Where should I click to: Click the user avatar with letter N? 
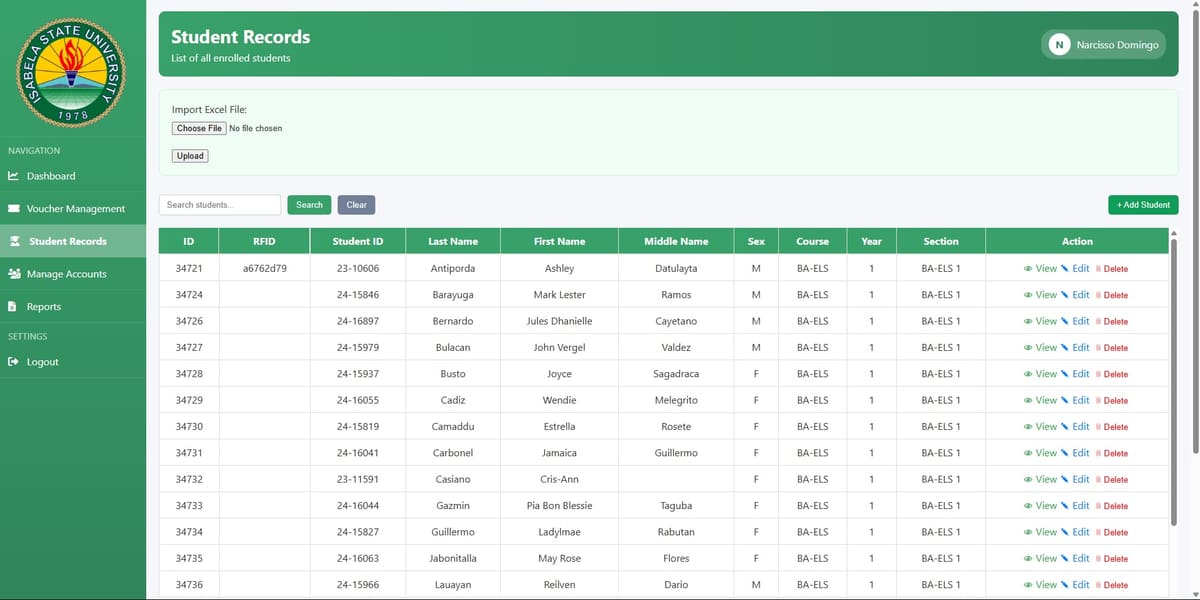coord(1058,45)
